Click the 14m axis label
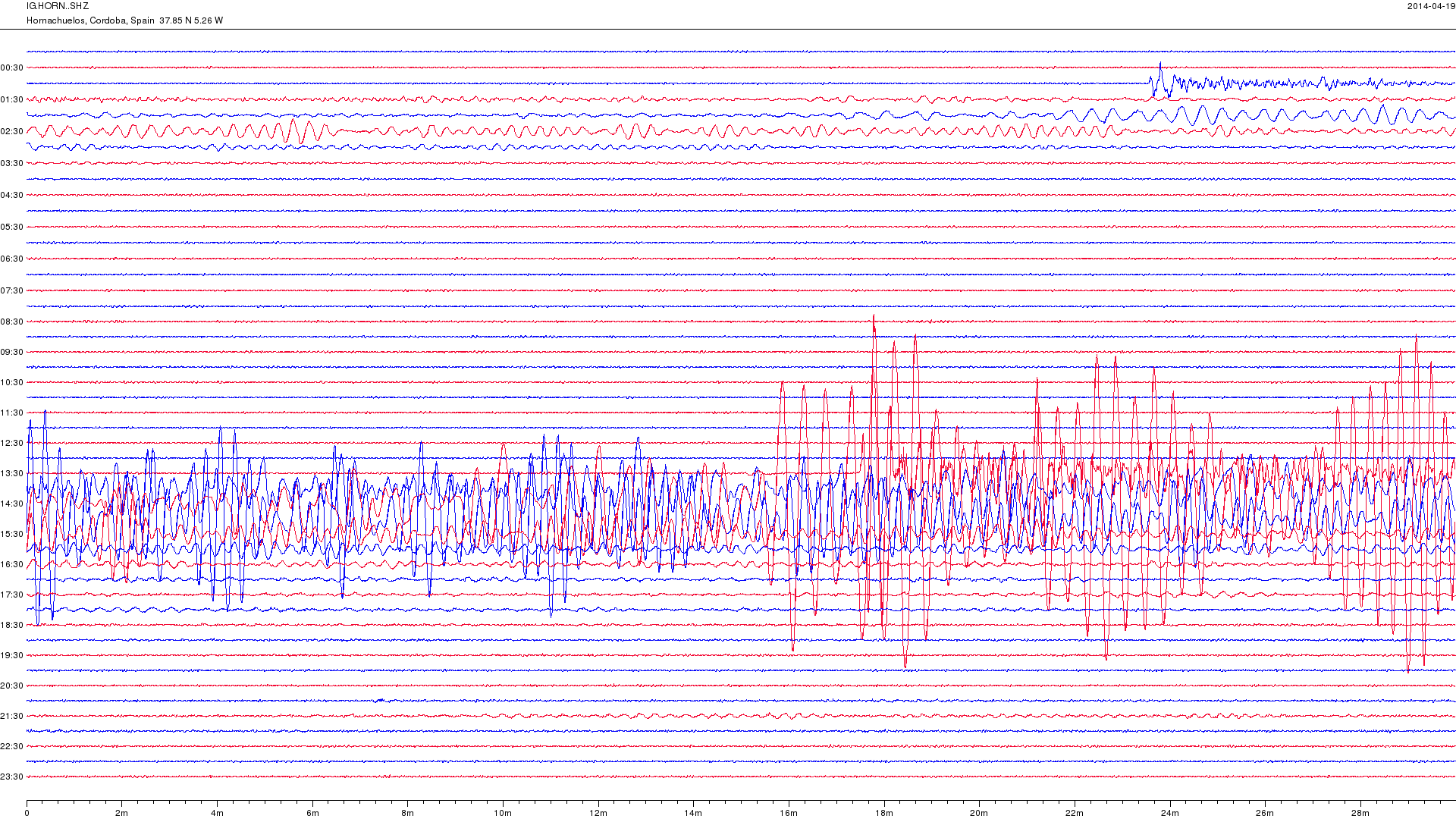 693,813
